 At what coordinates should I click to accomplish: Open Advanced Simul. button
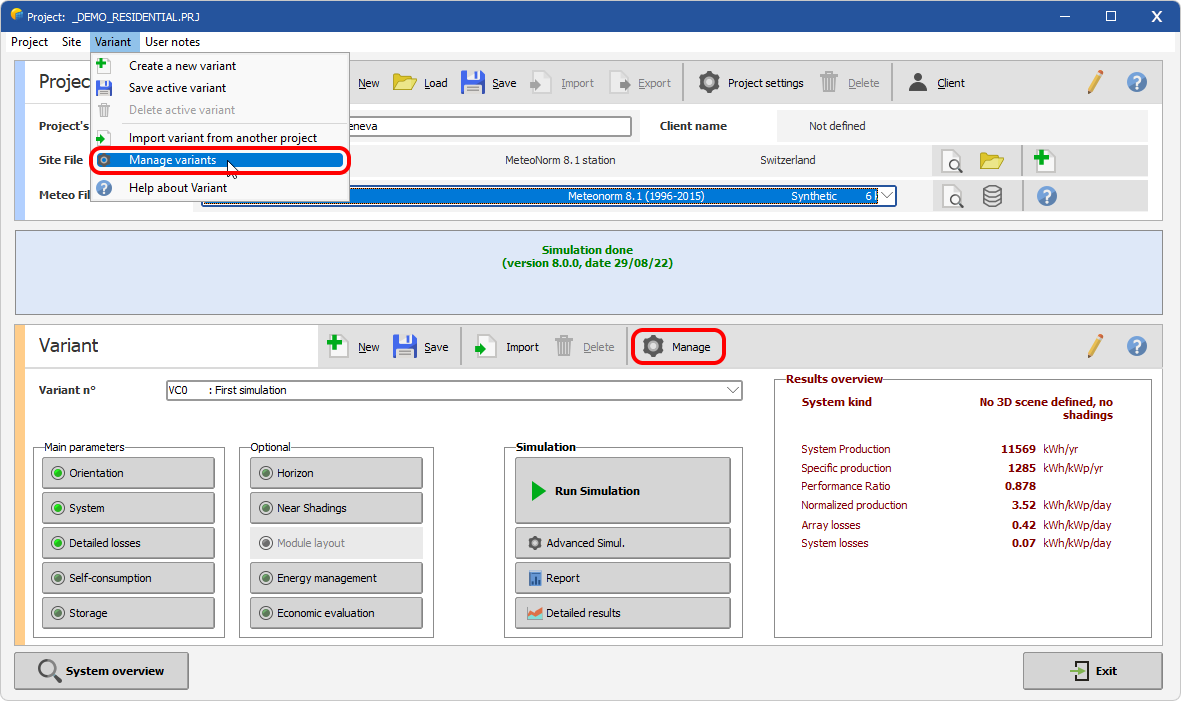(623, 543)
